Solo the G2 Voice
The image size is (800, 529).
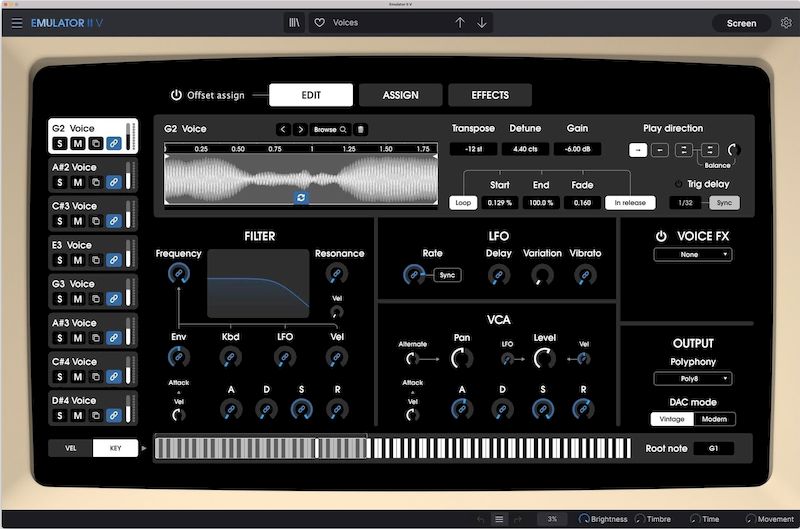(60, 143)
